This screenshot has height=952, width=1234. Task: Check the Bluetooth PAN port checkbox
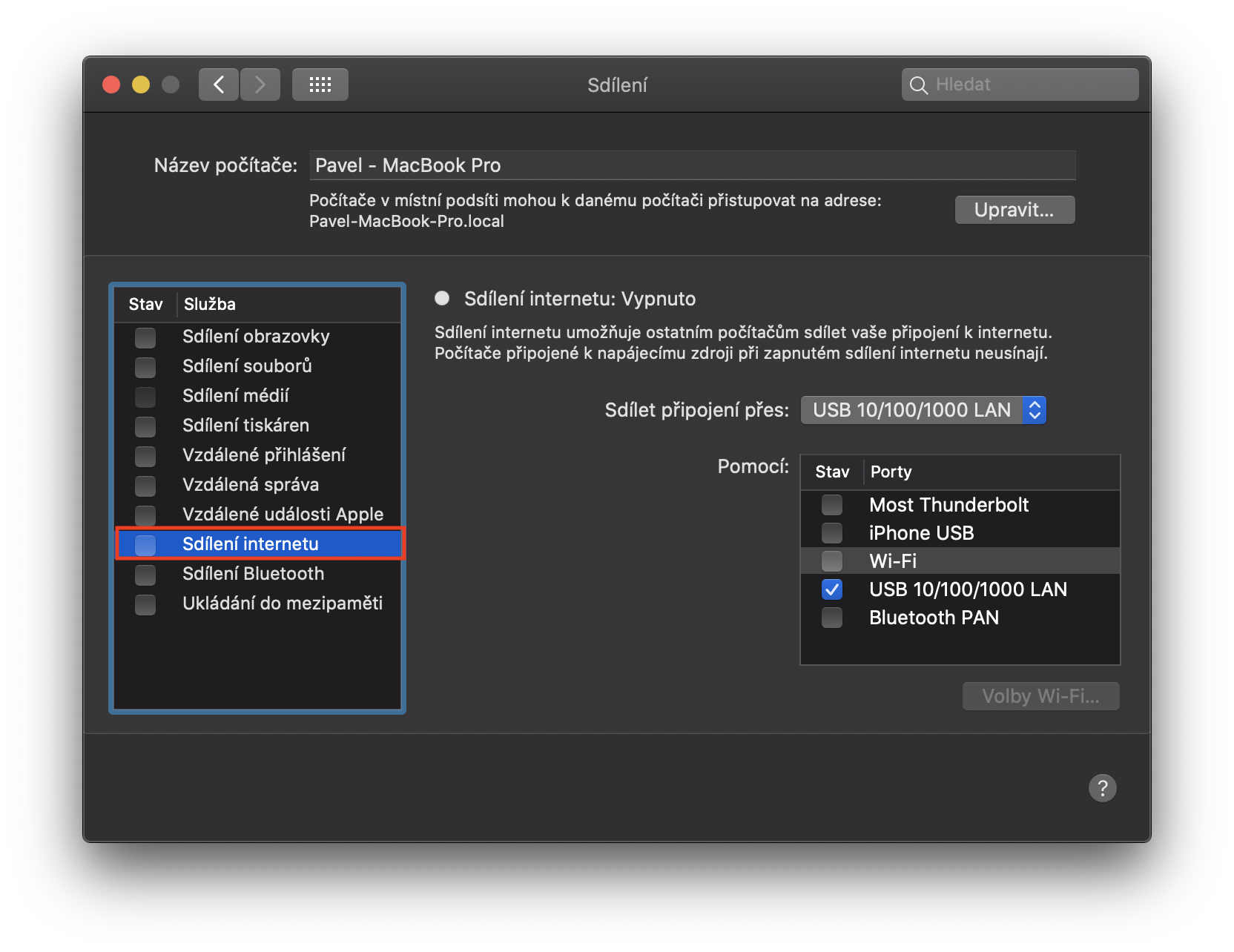coord(832,618)
